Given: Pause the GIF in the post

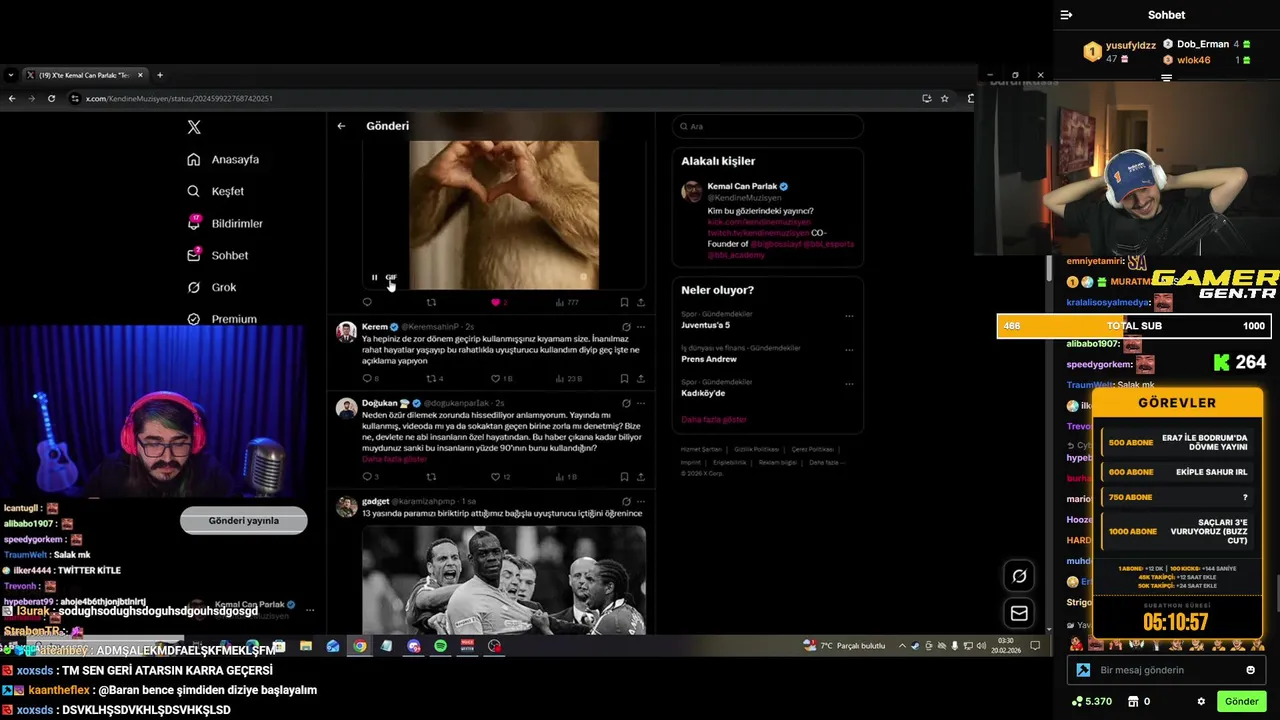Looking at the screenshot, I should tap(375, 278).
